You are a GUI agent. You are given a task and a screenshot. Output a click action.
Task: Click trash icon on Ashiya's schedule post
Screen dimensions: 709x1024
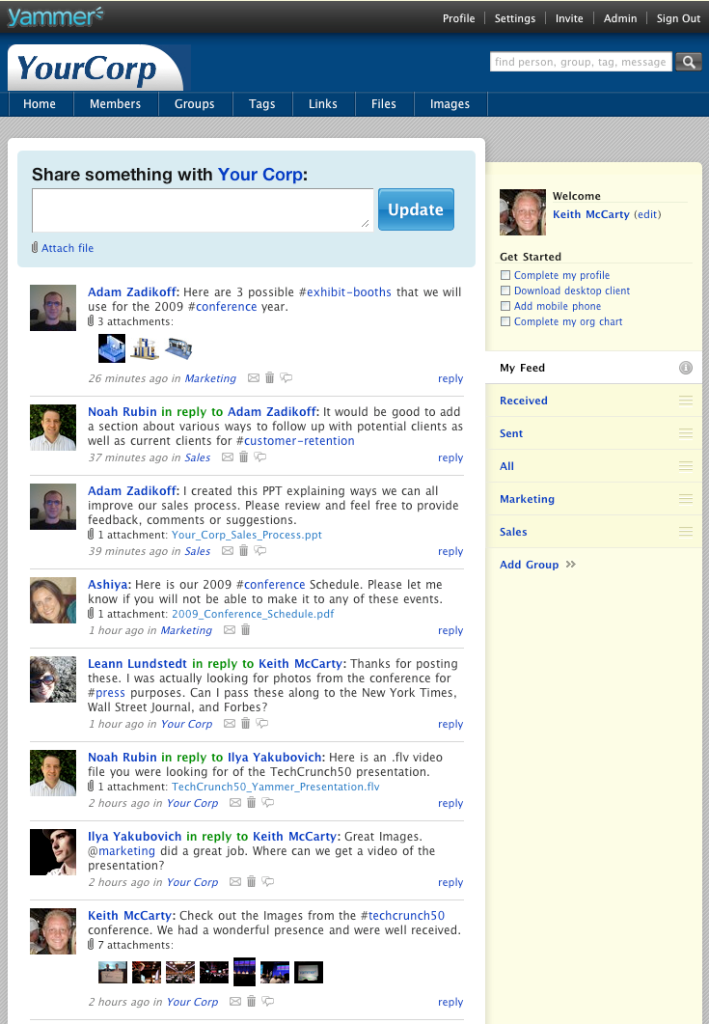click(245, 630)
